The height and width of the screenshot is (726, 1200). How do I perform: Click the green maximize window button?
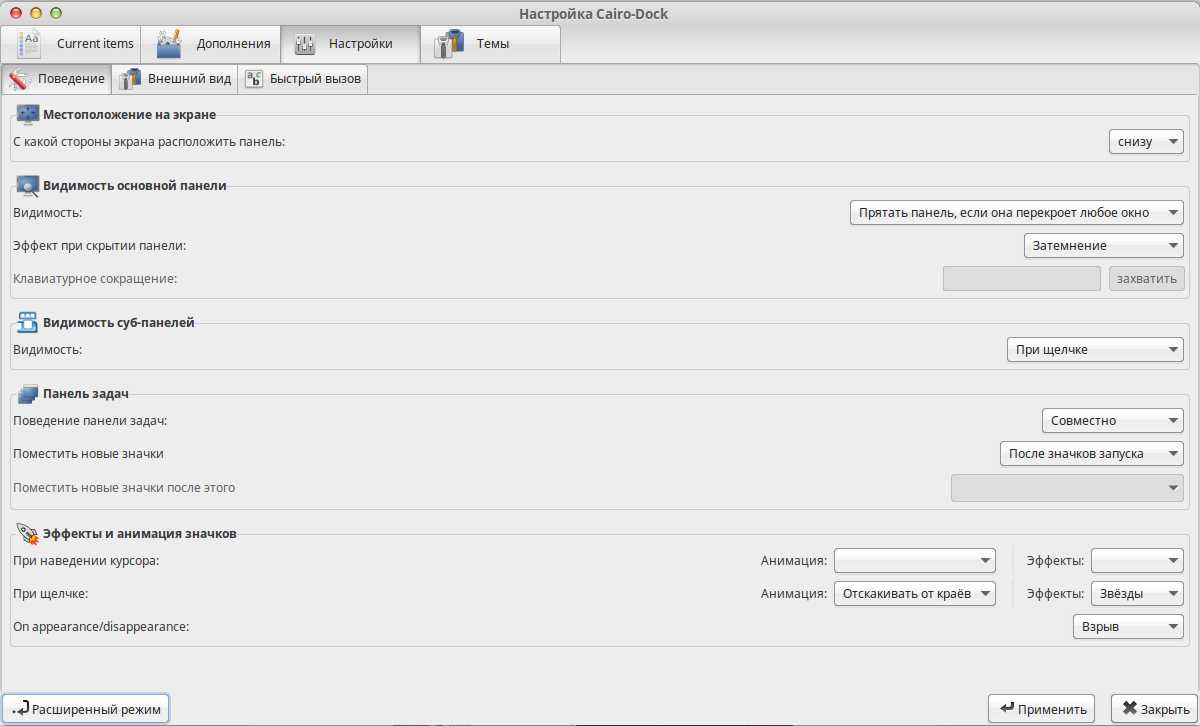pos(55,13)
